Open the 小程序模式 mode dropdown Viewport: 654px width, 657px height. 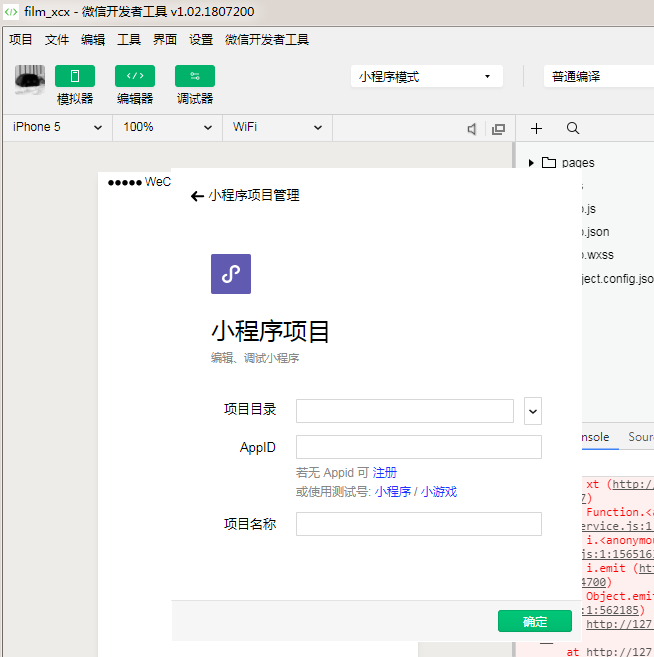point(427,76)
